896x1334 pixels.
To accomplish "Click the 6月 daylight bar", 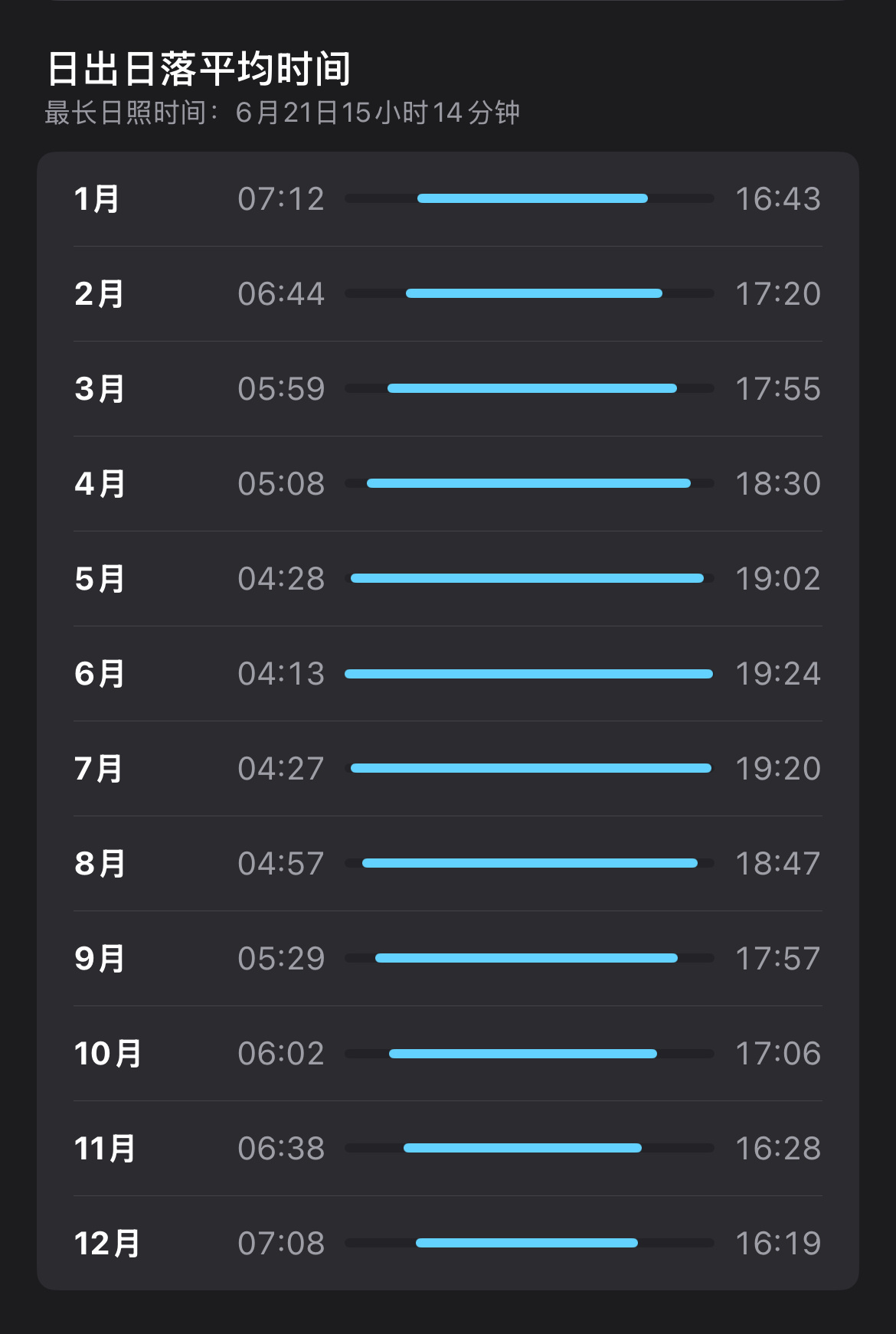I will click(529, 674).
